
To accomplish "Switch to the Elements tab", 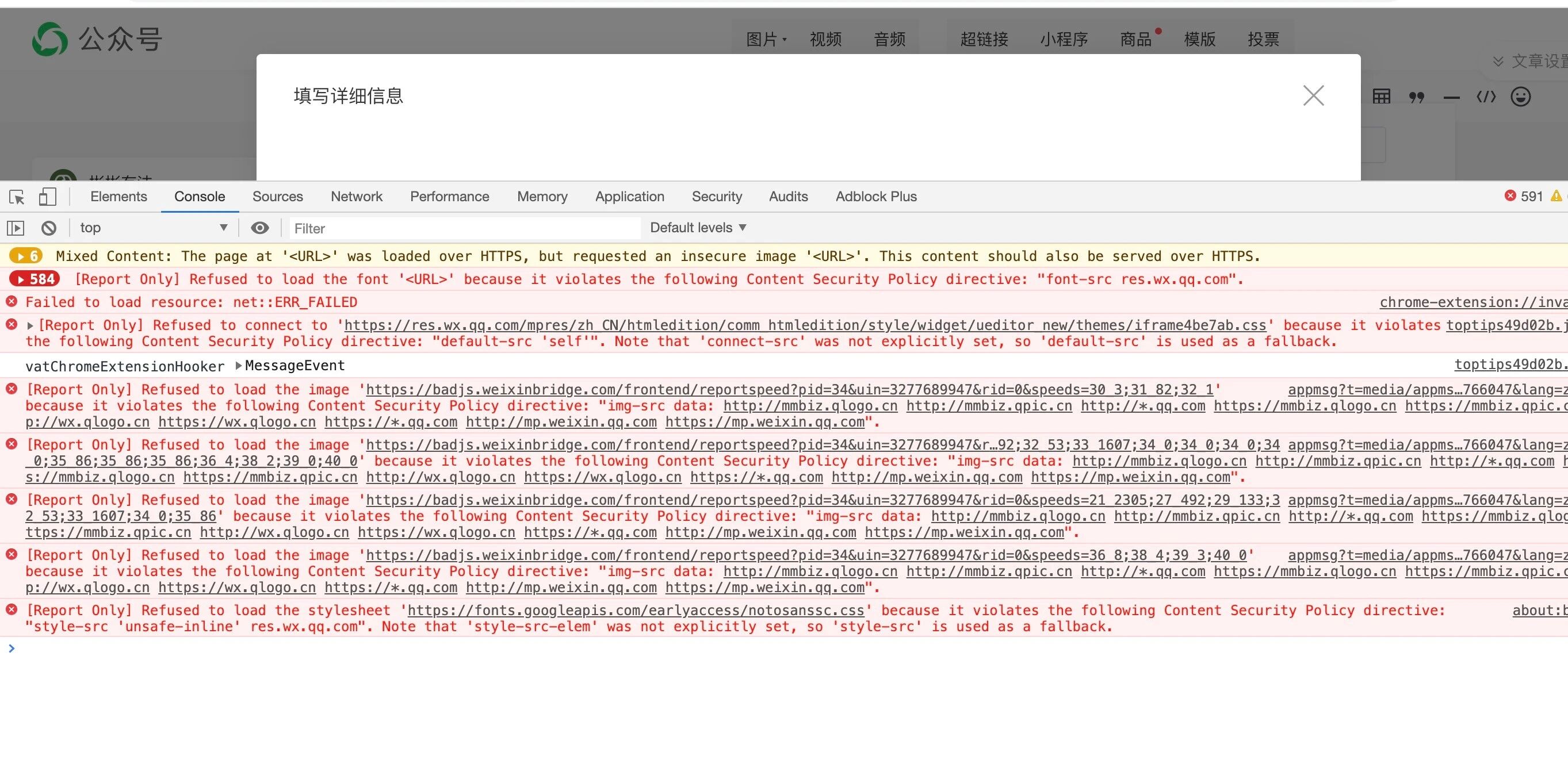I will coord(118,197).
